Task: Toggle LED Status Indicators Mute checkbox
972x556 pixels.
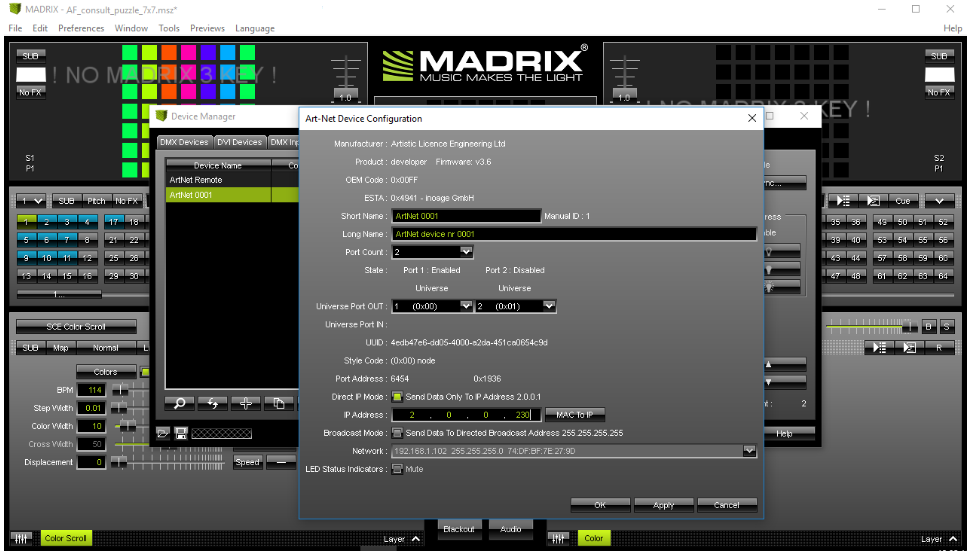Action: 397,469
